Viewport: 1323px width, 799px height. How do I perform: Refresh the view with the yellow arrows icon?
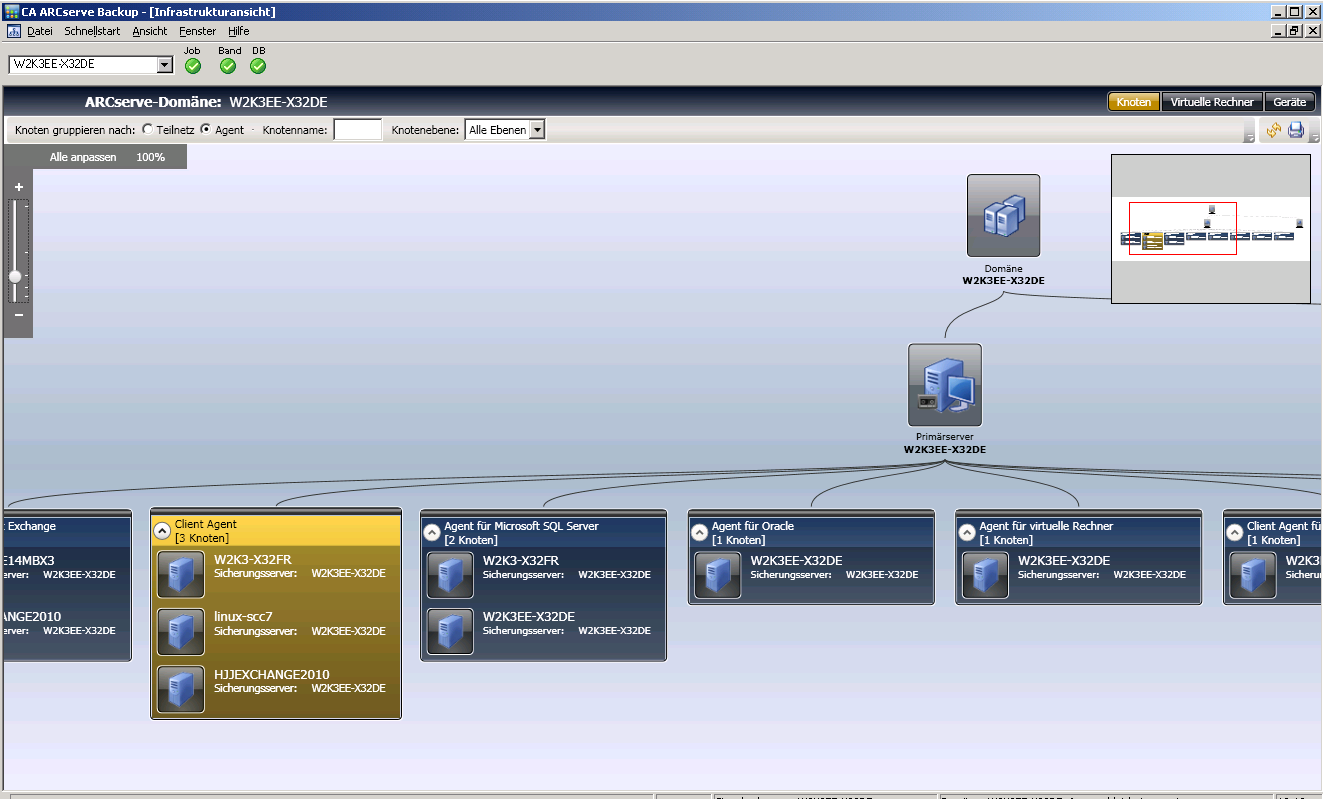pos(1274,130)
